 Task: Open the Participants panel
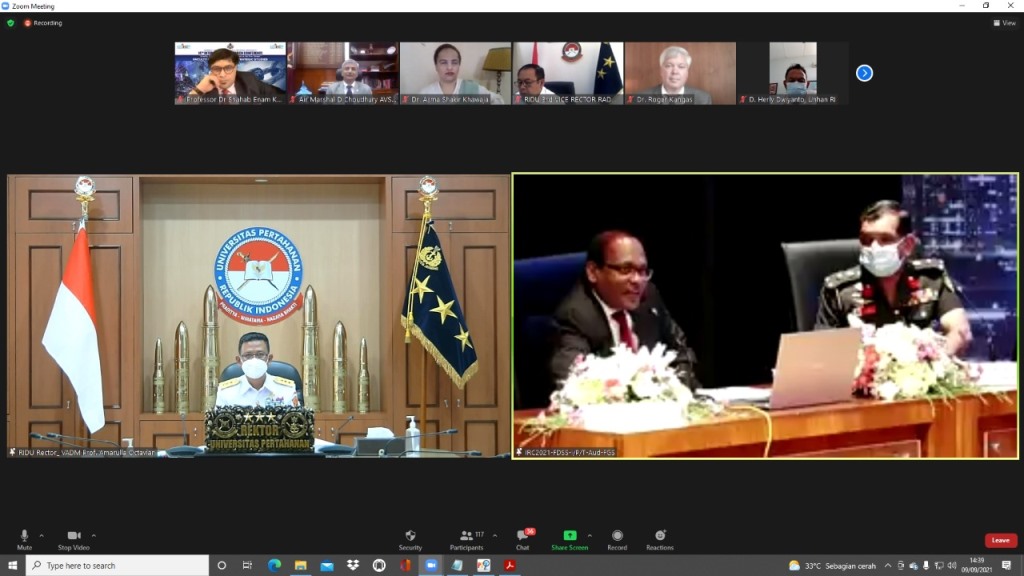(x=466, y=536)
